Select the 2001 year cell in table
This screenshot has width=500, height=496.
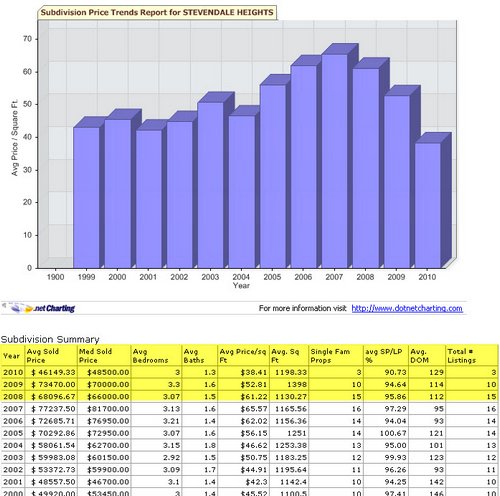click(x=12, y=482)
